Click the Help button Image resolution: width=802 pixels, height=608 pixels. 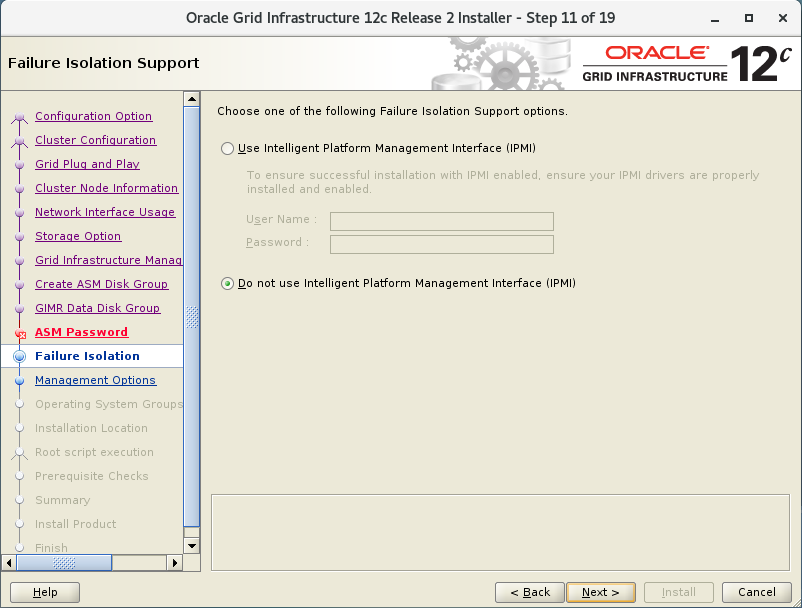click(x=45, y=592)
